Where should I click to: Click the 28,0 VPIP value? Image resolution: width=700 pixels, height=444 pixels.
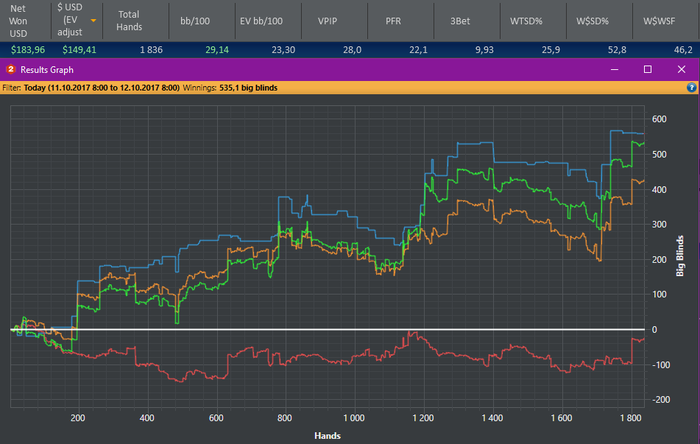pos(352,50)
